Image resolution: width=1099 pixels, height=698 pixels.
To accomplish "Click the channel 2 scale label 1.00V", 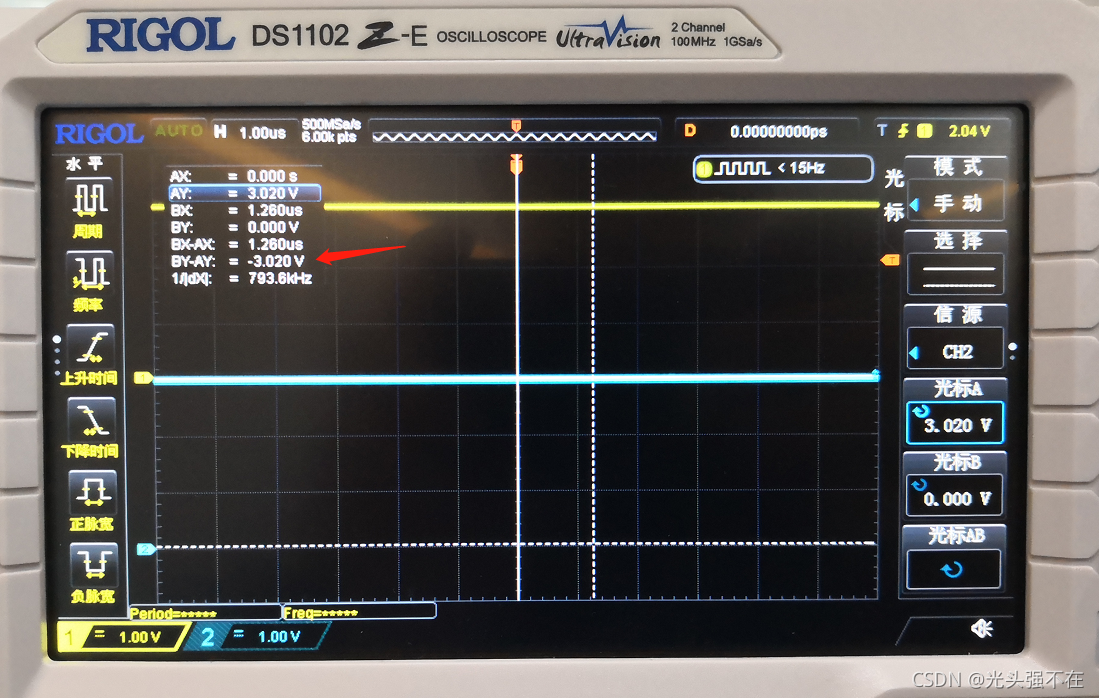I will coord(279,636).
